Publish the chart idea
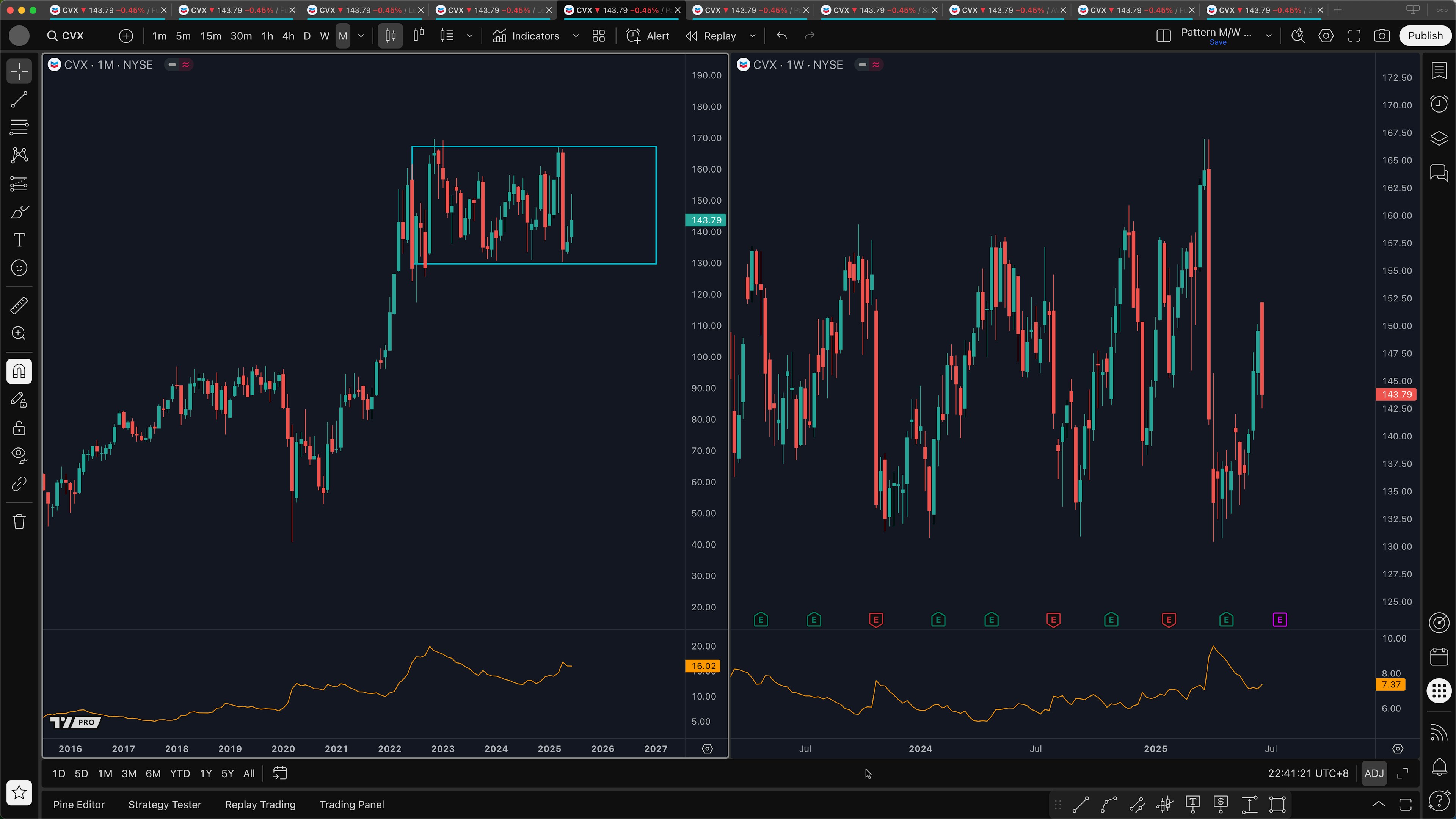The width and height of the screenshot is (1456, 819). click(x=1425, y=36)
